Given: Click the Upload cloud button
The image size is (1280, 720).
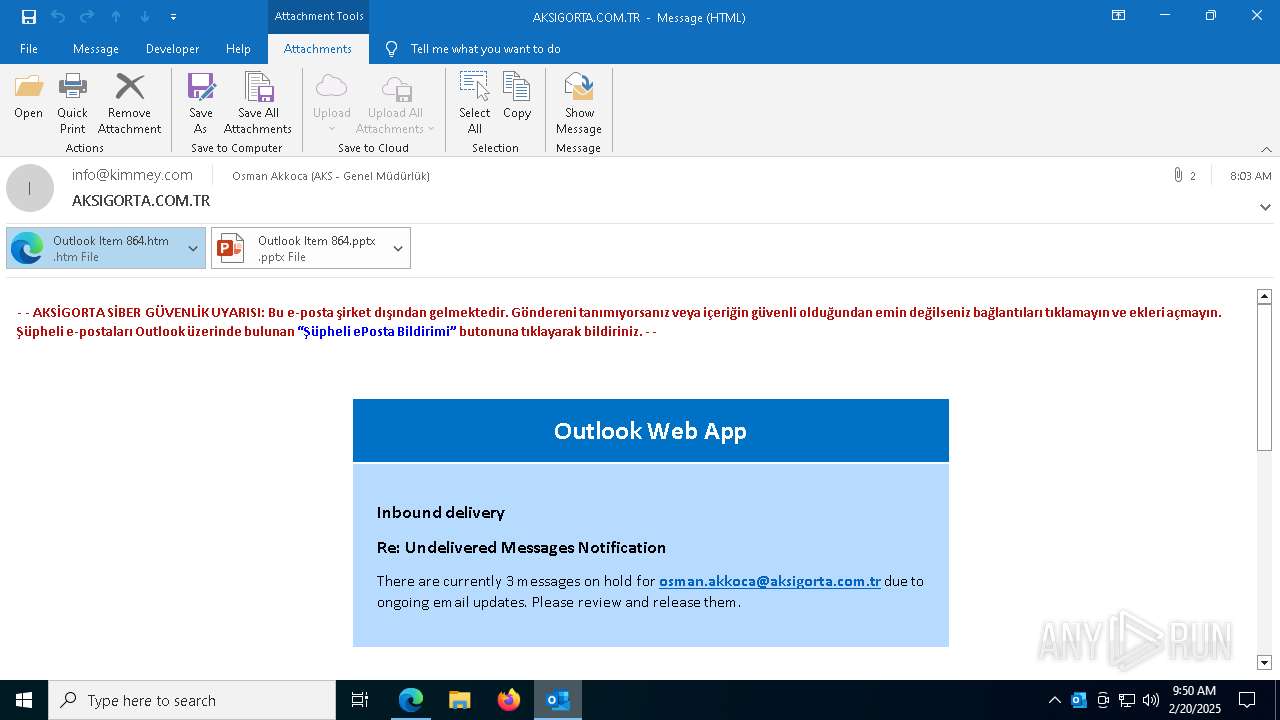Looking at the screenshot, I should point(331,104).
